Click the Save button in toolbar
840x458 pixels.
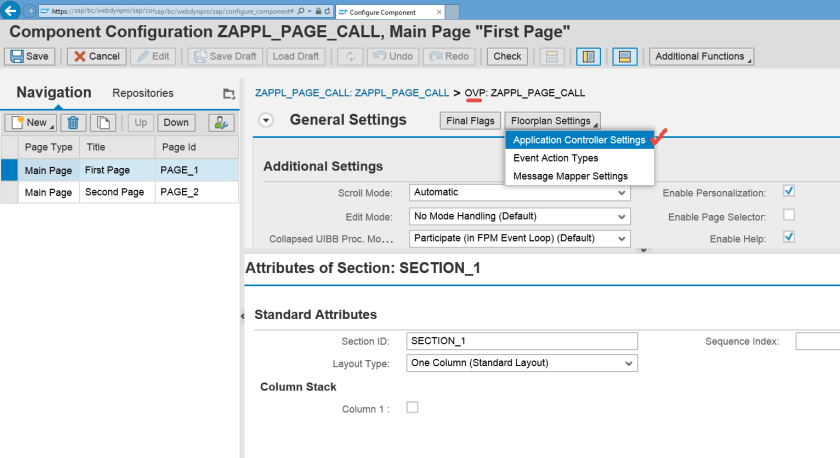coord(30,56)
